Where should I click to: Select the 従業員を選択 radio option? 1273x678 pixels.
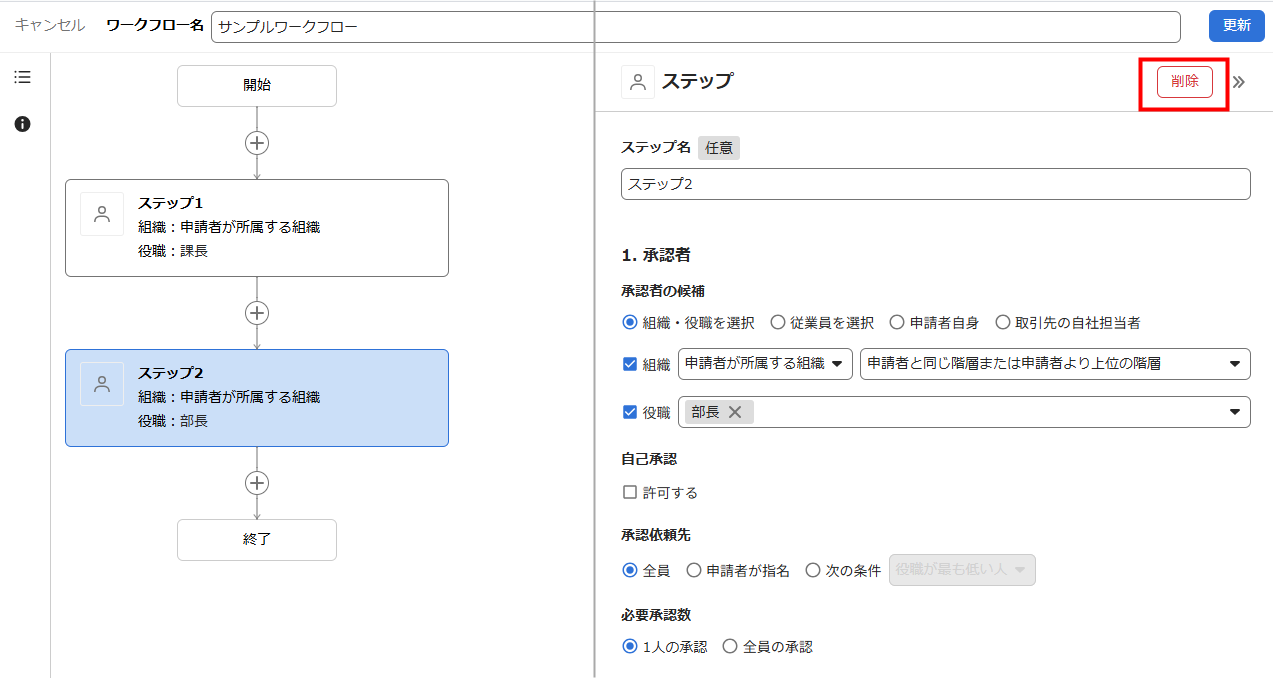point(777,322)
